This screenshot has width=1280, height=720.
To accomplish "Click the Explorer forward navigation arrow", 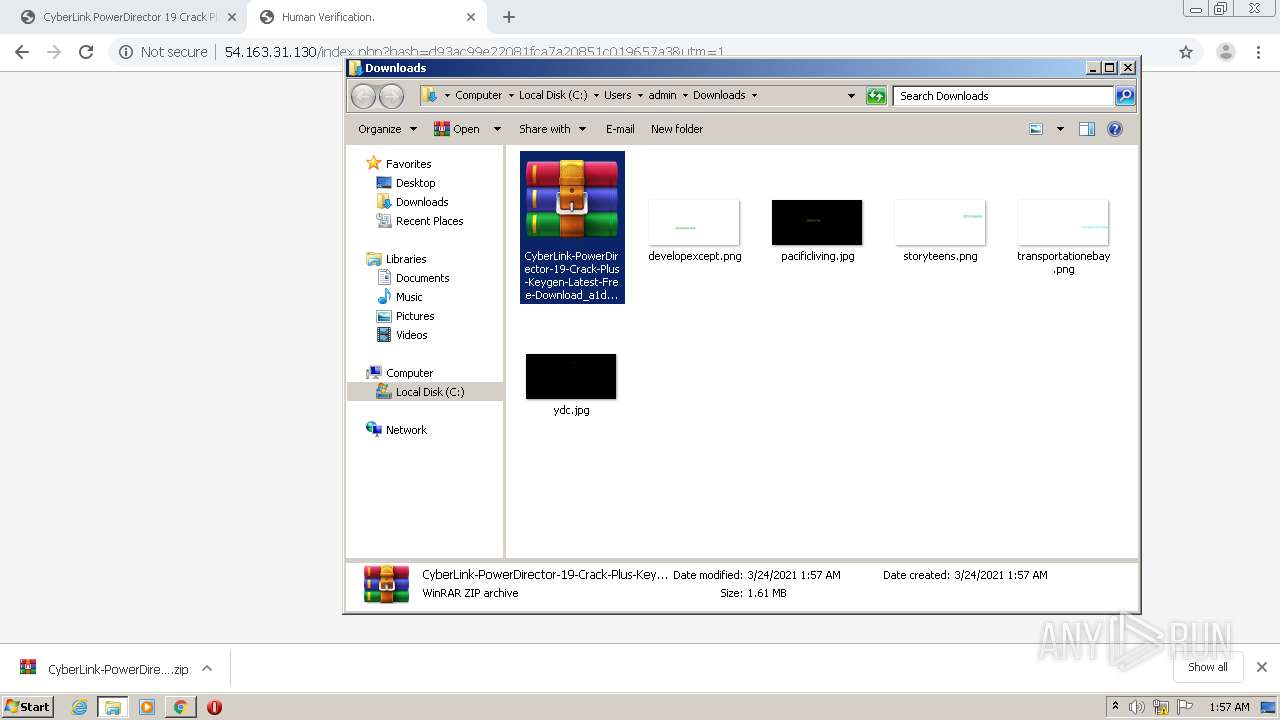I will 391,96.
